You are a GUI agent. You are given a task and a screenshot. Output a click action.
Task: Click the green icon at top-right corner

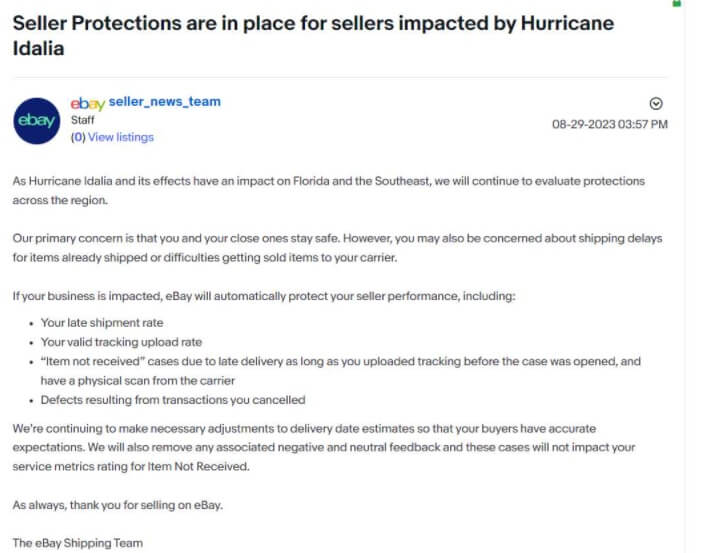676,3
